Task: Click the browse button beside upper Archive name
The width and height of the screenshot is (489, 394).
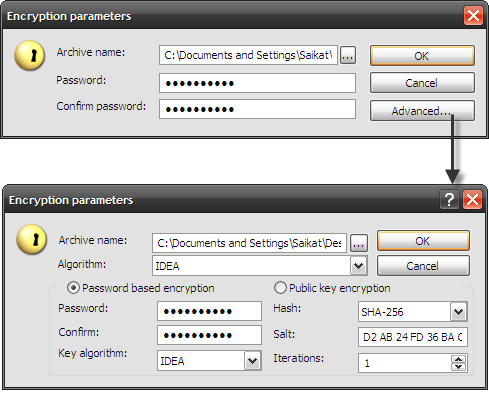Action: click(348, 55)
